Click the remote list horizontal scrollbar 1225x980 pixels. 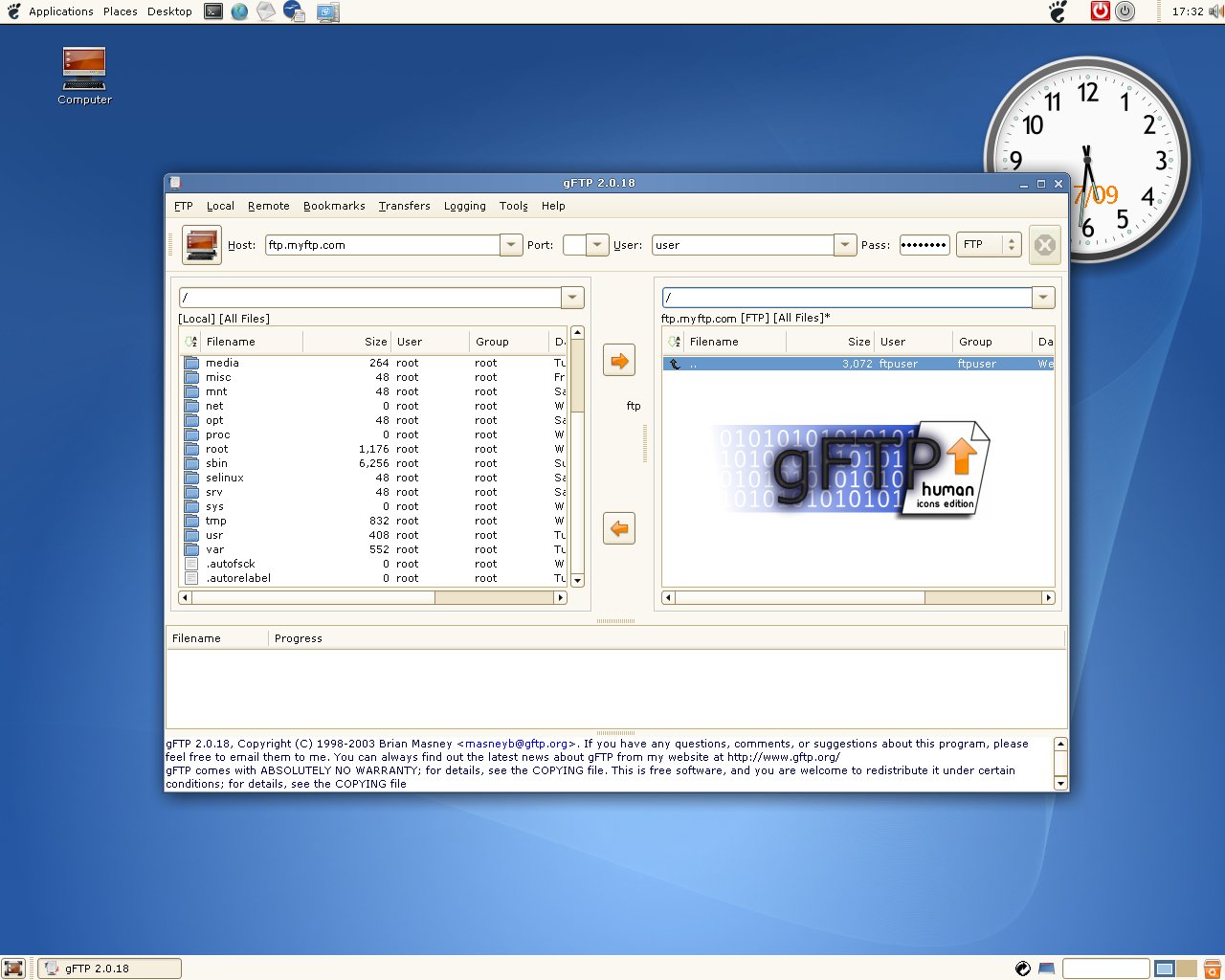click(858, 597)
